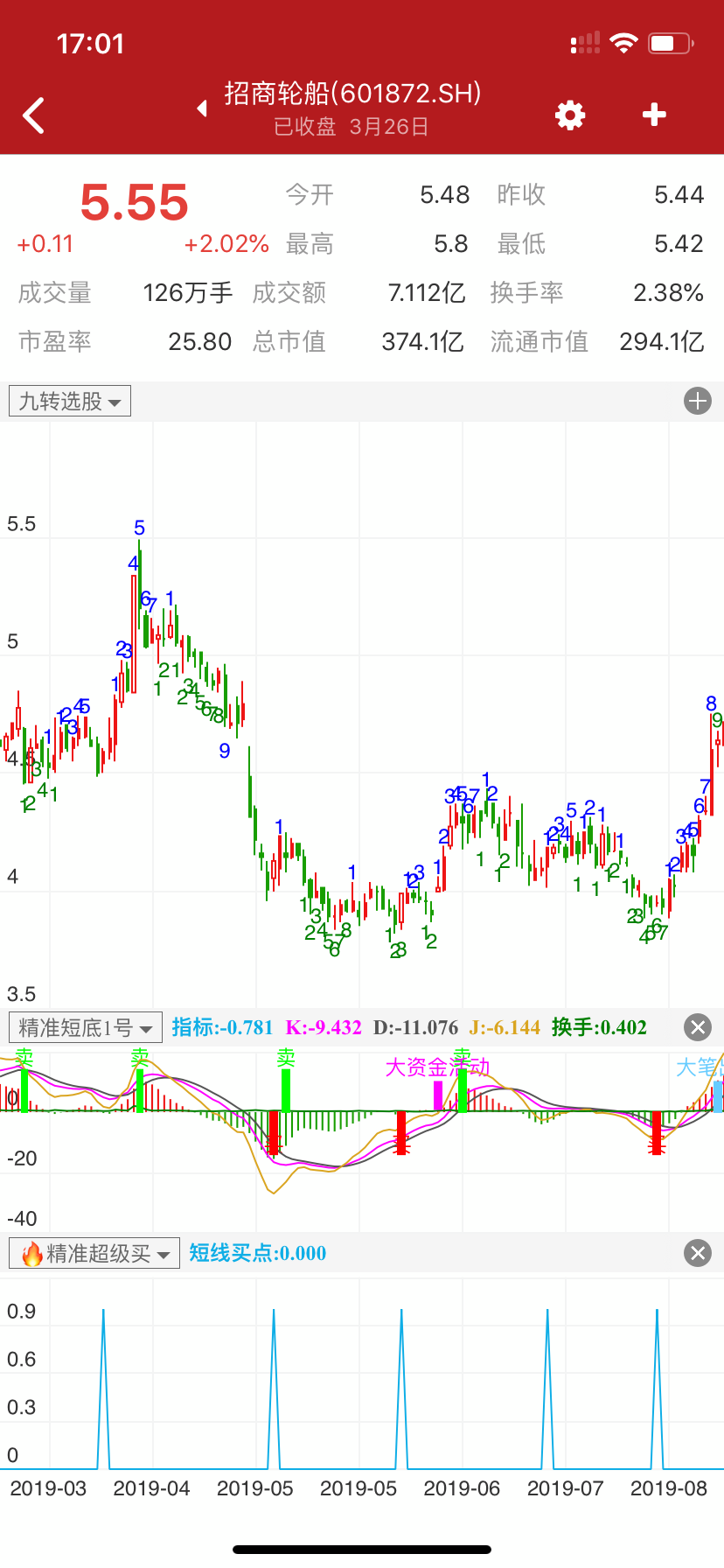Select the 换手率 label

point(526,293)
